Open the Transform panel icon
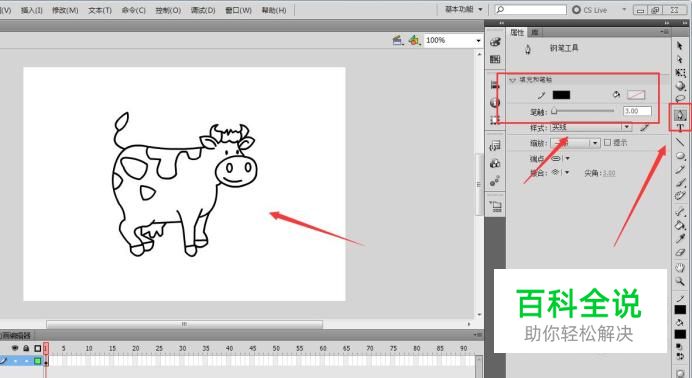 (x=495, y=120)
